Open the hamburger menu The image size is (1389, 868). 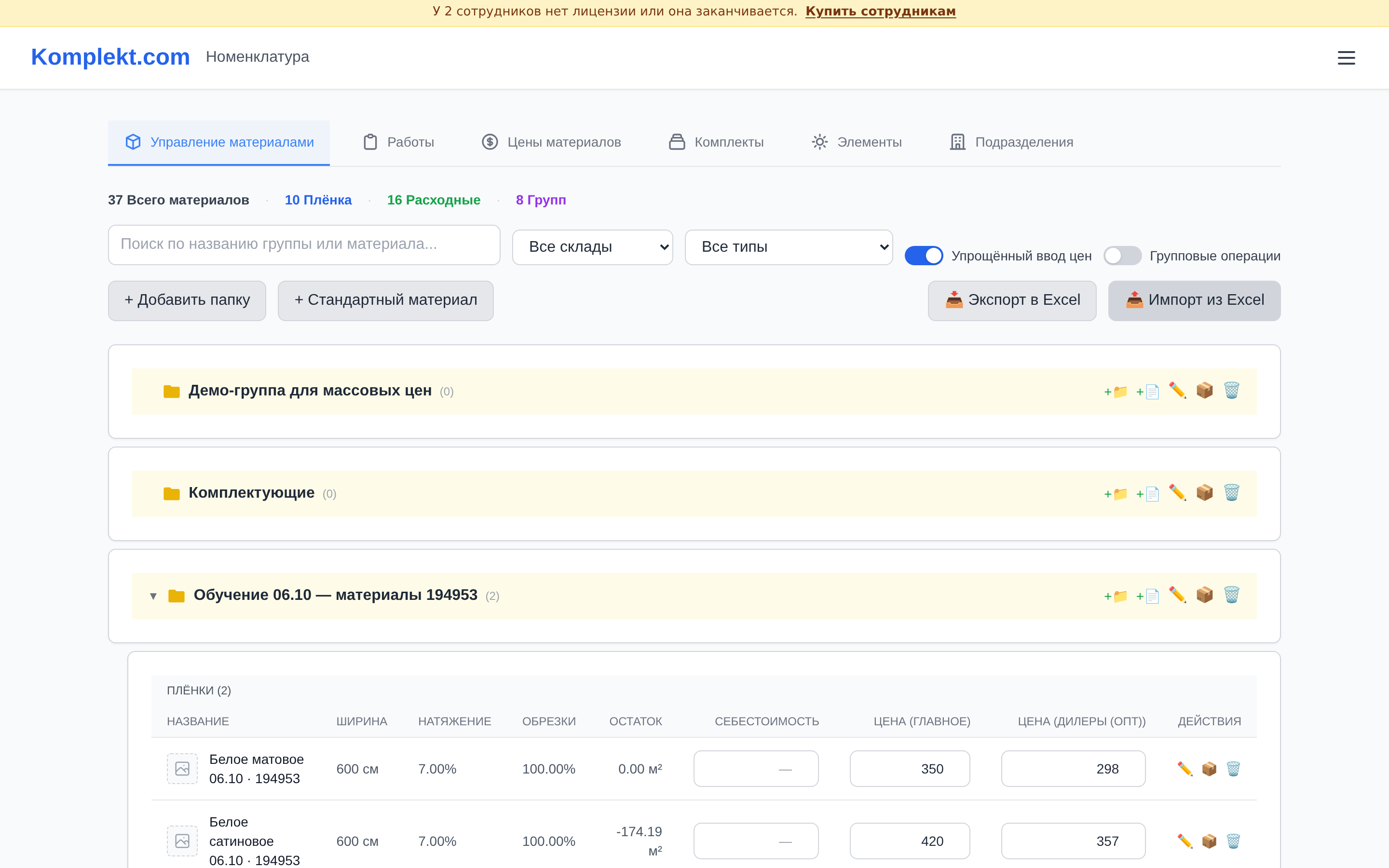point(1346,58)
